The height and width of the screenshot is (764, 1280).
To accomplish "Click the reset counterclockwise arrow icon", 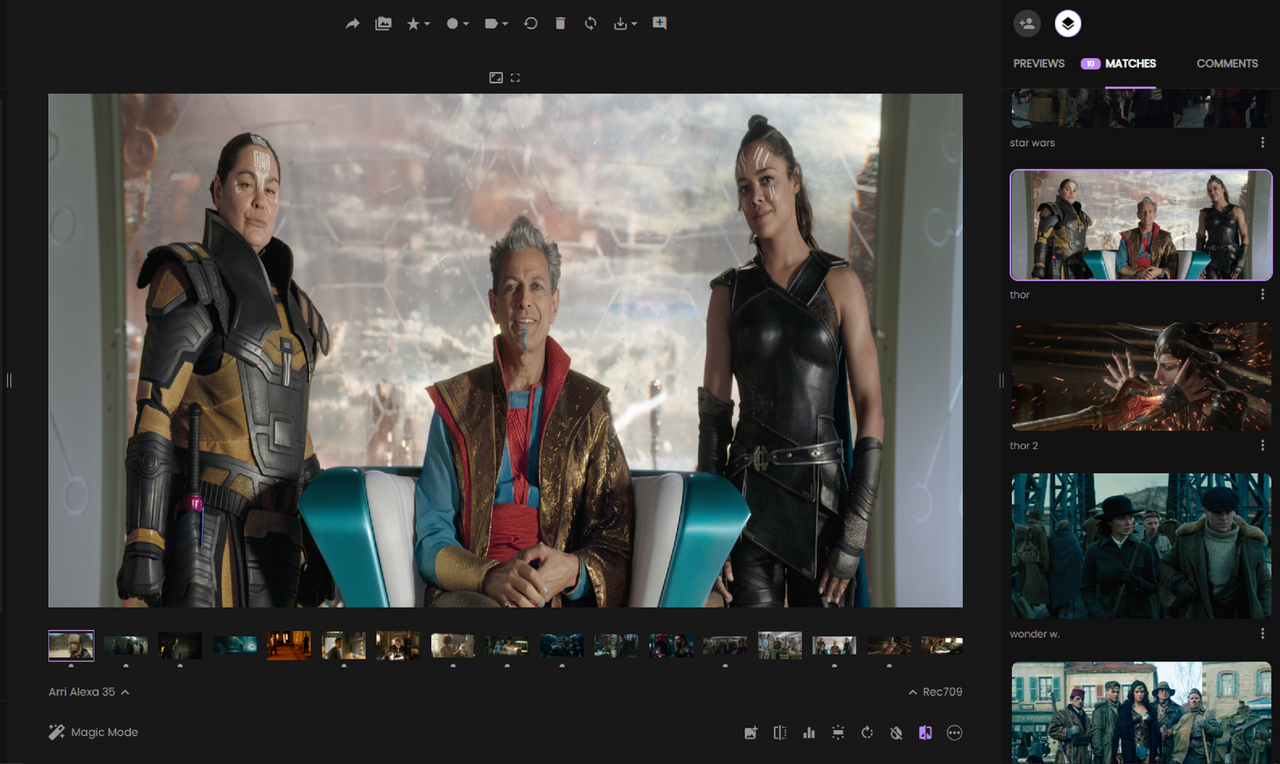I will [x=531, y=23].
